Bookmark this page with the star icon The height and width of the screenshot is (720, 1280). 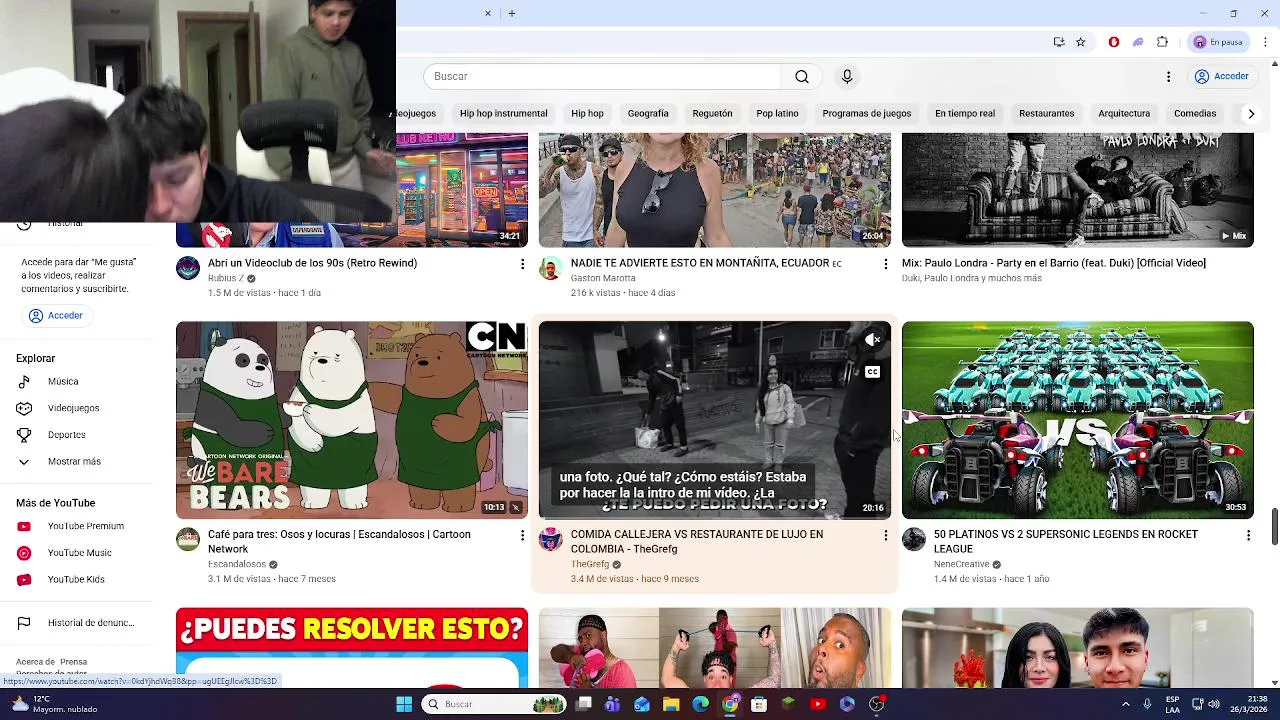tap(1080, 42)
